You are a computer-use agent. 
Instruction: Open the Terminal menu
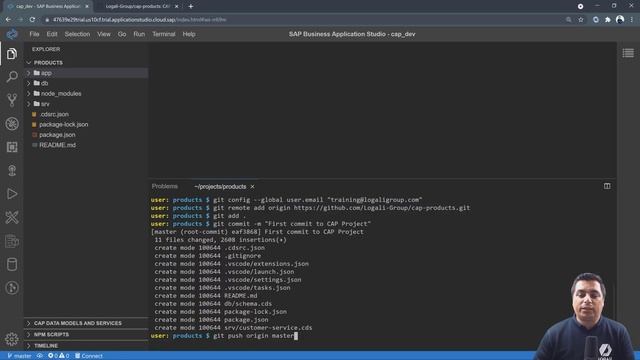tap(164, 34)
